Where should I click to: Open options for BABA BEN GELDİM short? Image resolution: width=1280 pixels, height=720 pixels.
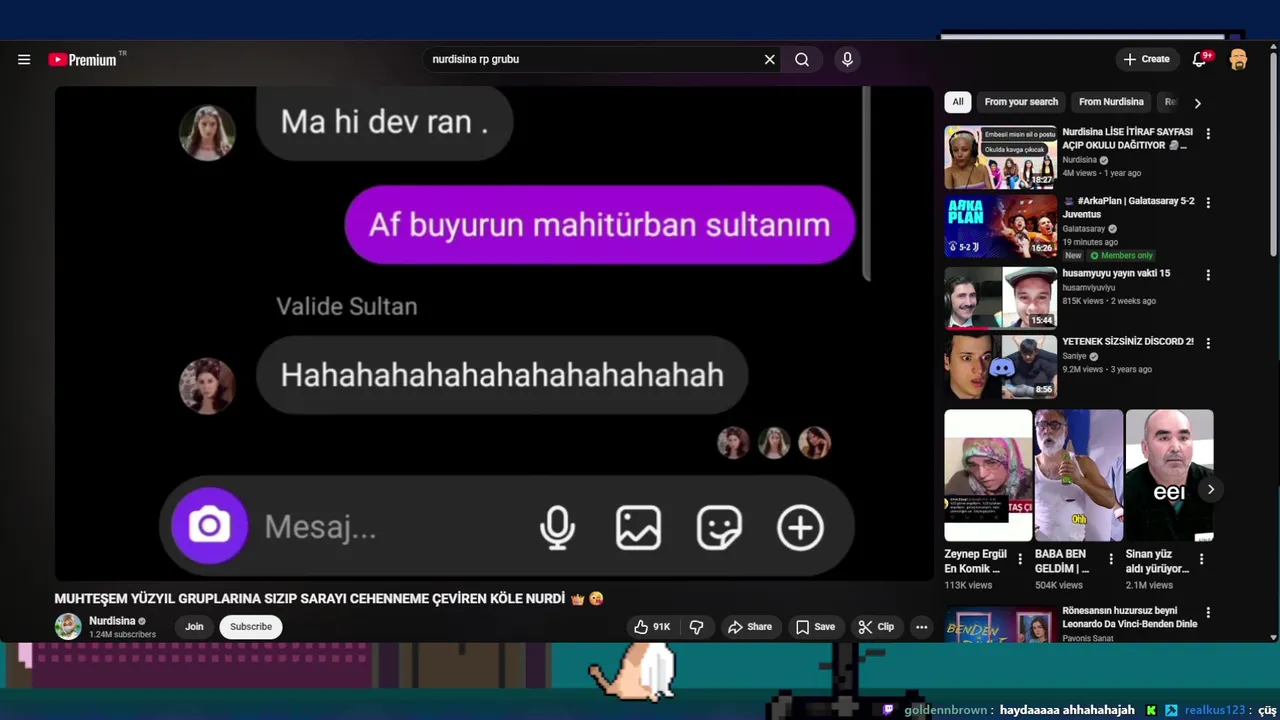tap(1110, 559)
